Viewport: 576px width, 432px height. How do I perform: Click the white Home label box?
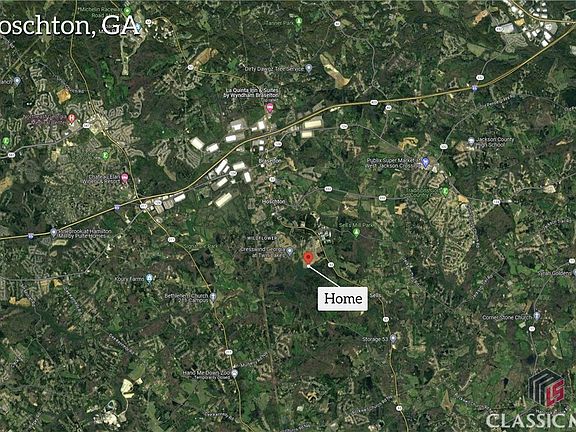coord(343,299)
